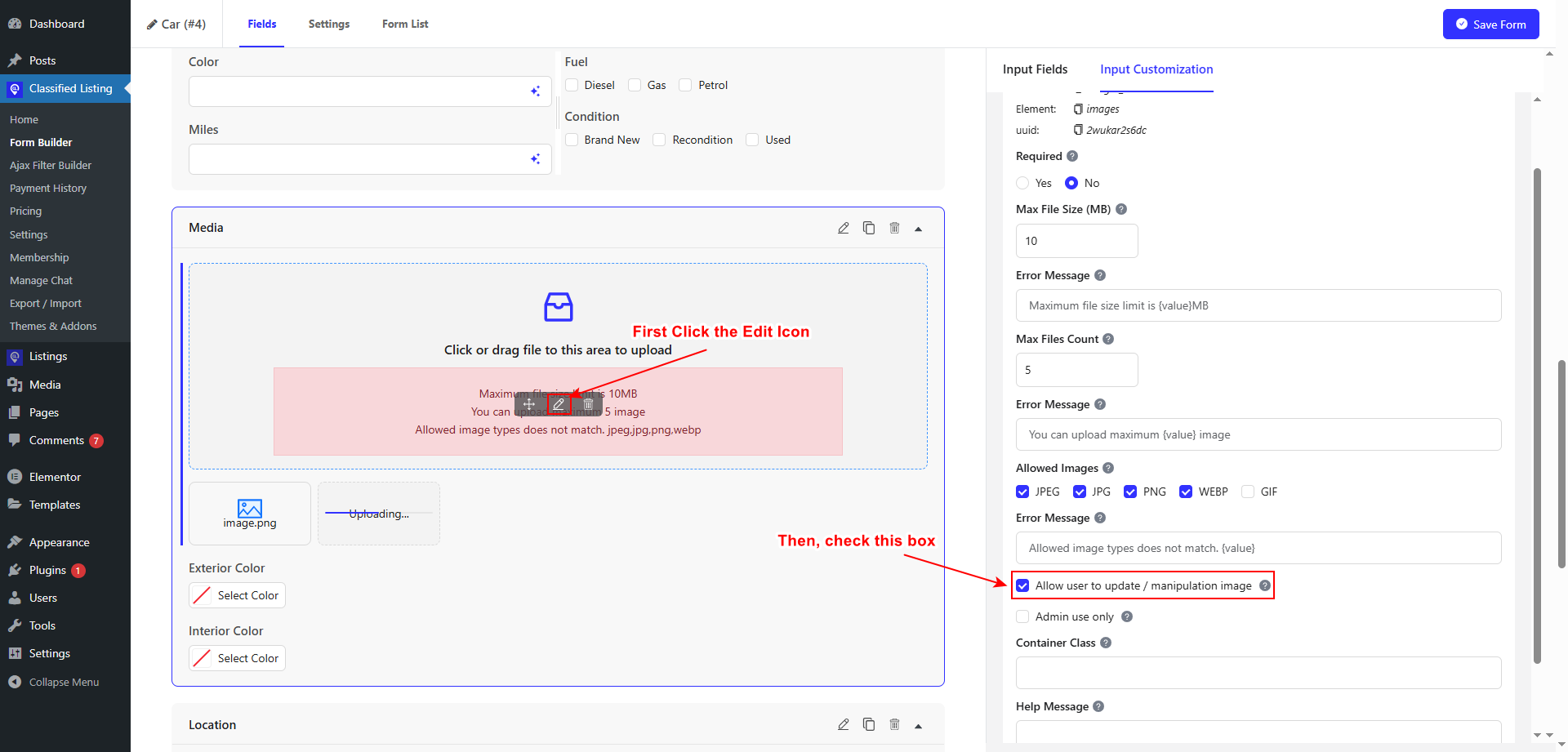Select the Input Customization tab
1568x752 pixels.
[1156, 69]
